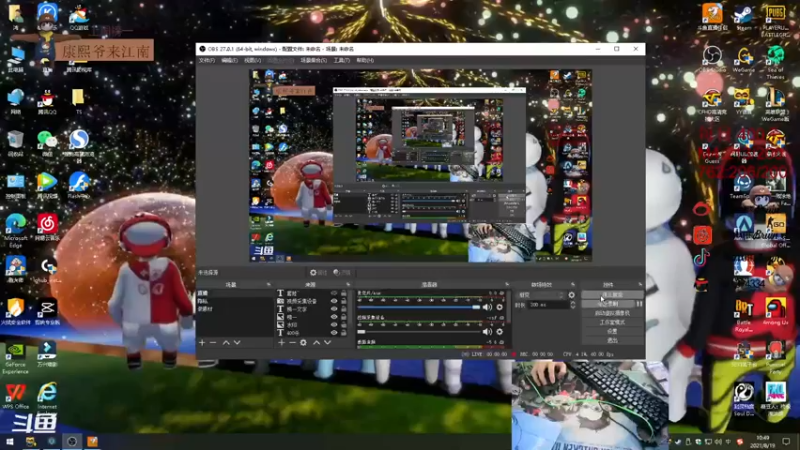Remove the selected scene with minus button
The width and height of the screenshot is (800, 450).
tap(213, 343)
